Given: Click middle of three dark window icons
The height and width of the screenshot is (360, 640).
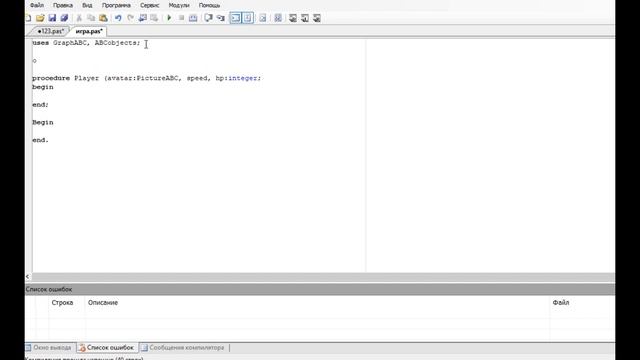Looking at the screenshot, I should pos(305,18).
